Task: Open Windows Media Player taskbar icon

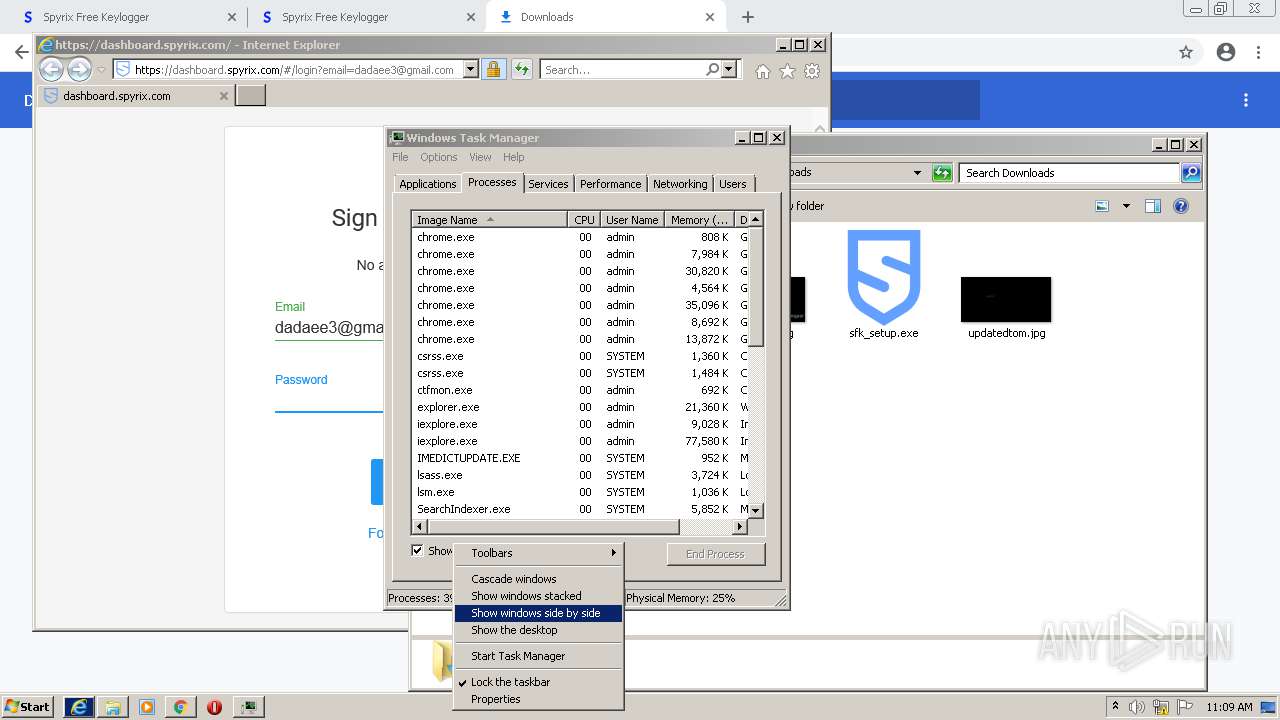Action: point(147,707)
